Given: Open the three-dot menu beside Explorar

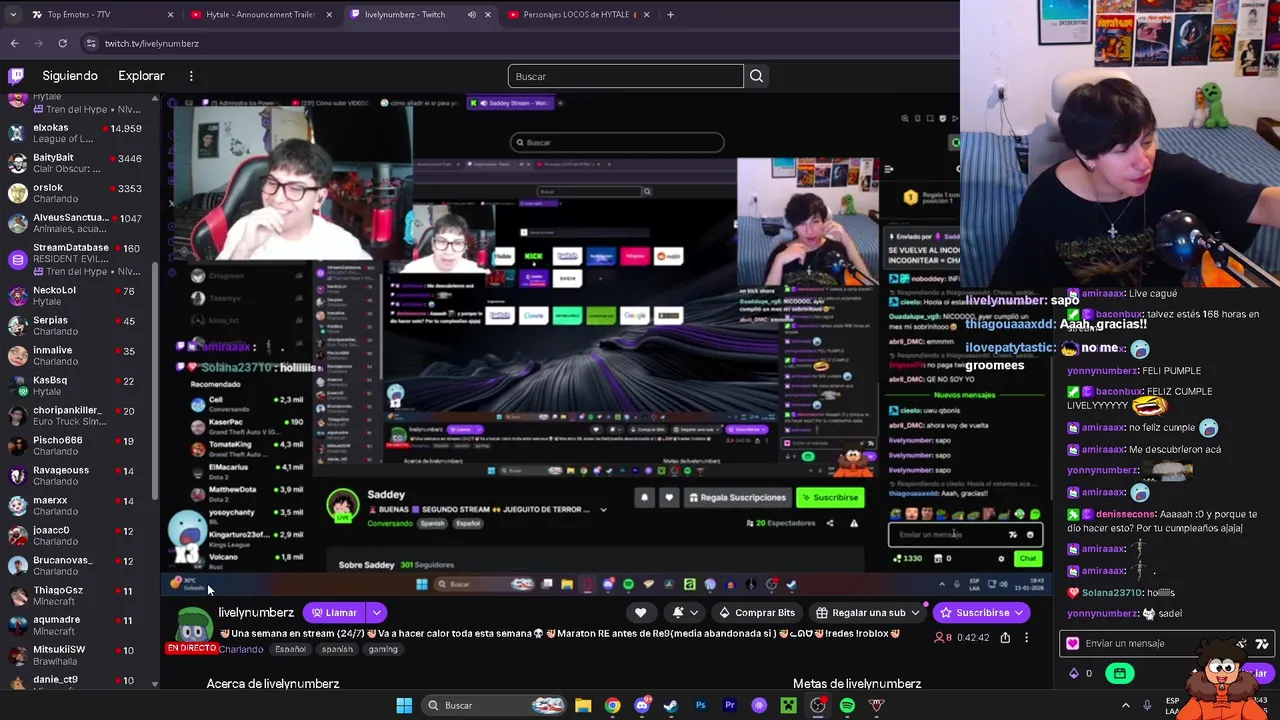Looking at the screenshot, I should pyautogui.click(x=191, y=76).
